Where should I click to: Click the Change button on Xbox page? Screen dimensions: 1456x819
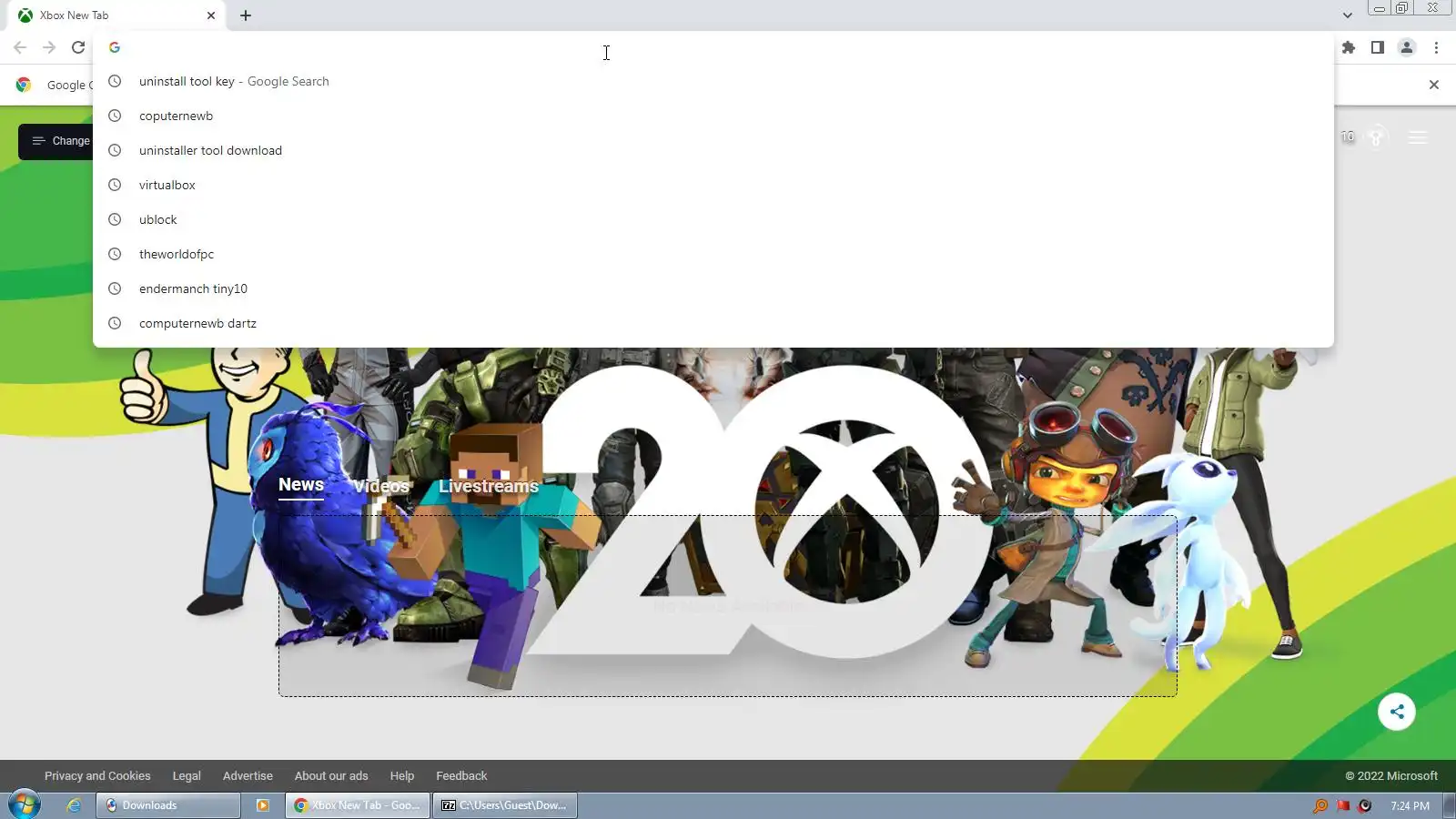coord(56,141)
